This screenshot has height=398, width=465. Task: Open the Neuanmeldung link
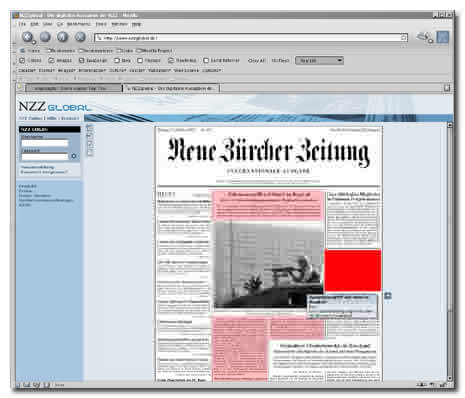(37, 167)
